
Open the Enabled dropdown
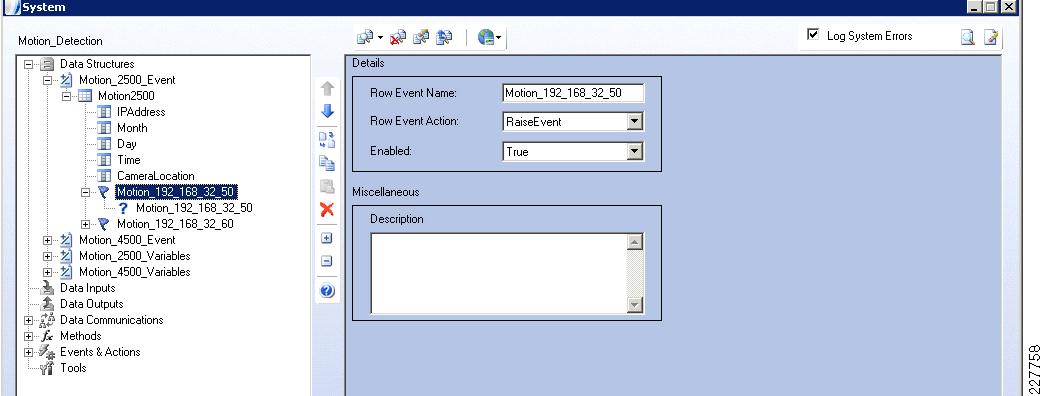pos(635,151)
